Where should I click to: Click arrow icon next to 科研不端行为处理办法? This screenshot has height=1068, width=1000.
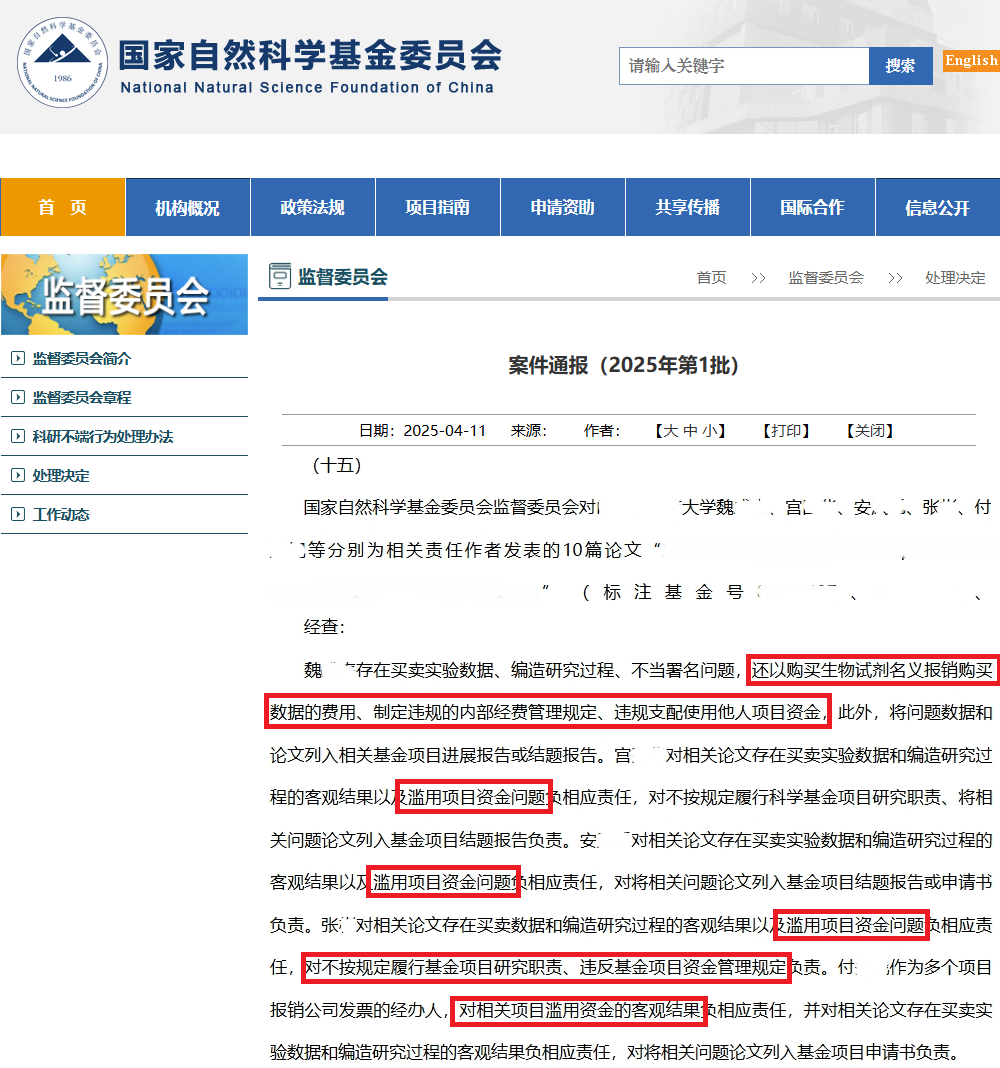coord(17,437)
